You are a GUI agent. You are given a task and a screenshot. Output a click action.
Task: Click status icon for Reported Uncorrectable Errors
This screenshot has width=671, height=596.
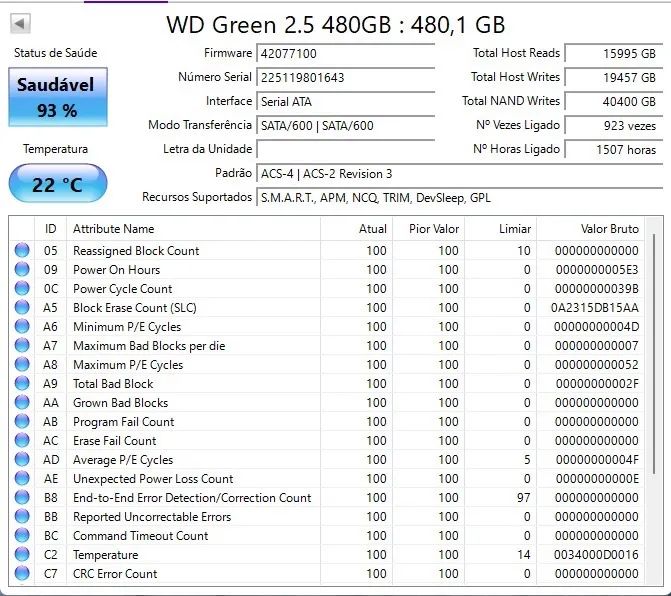(22, 516)
